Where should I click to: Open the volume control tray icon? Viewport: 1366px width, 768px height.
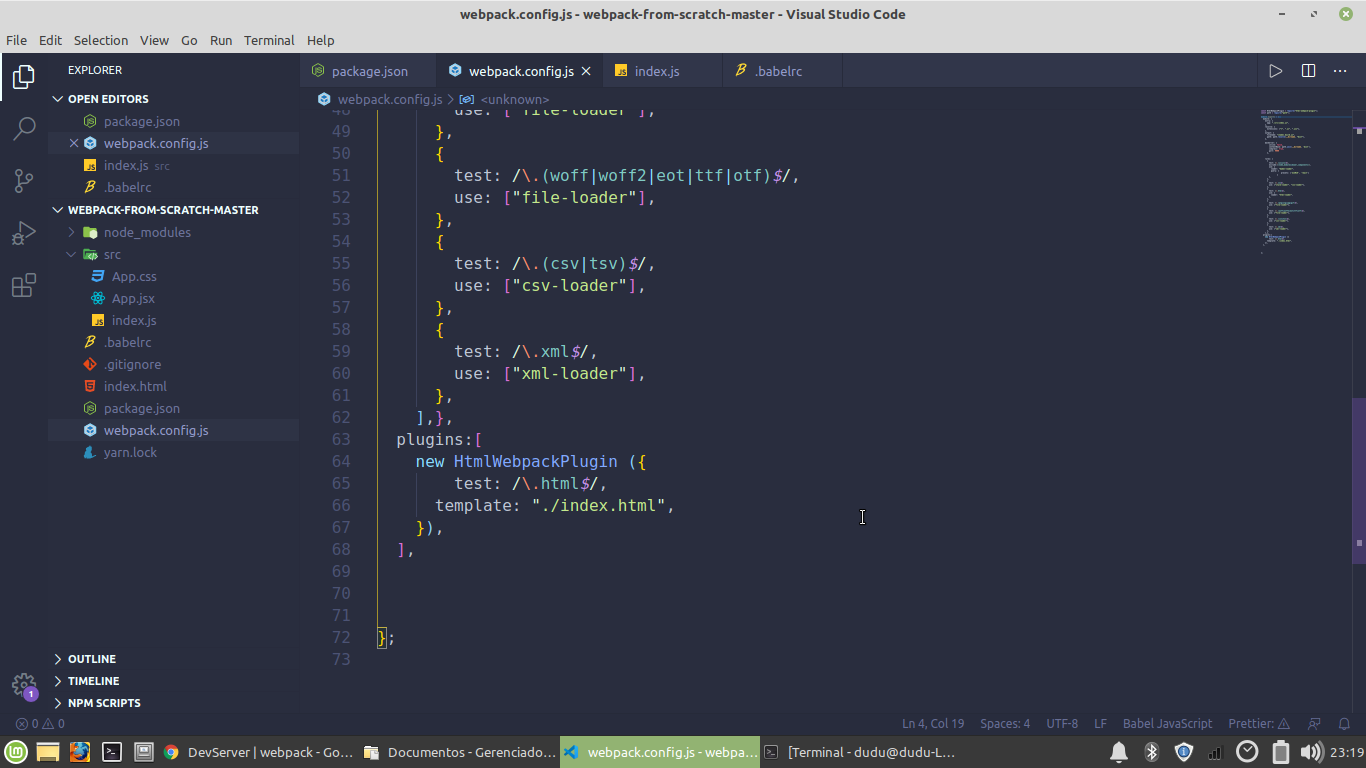tap(1311, 752)
